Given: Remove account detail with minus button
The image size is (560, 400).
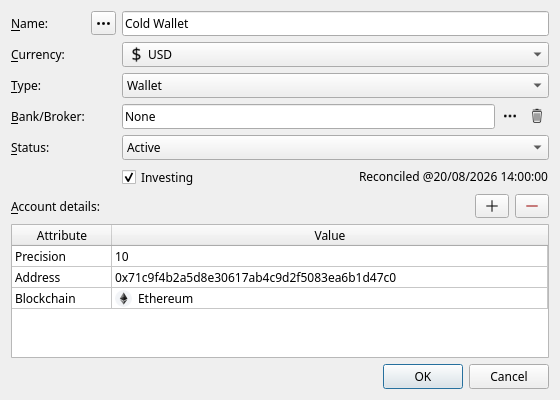Looking at the screenshot, I should tap(531, 206).
